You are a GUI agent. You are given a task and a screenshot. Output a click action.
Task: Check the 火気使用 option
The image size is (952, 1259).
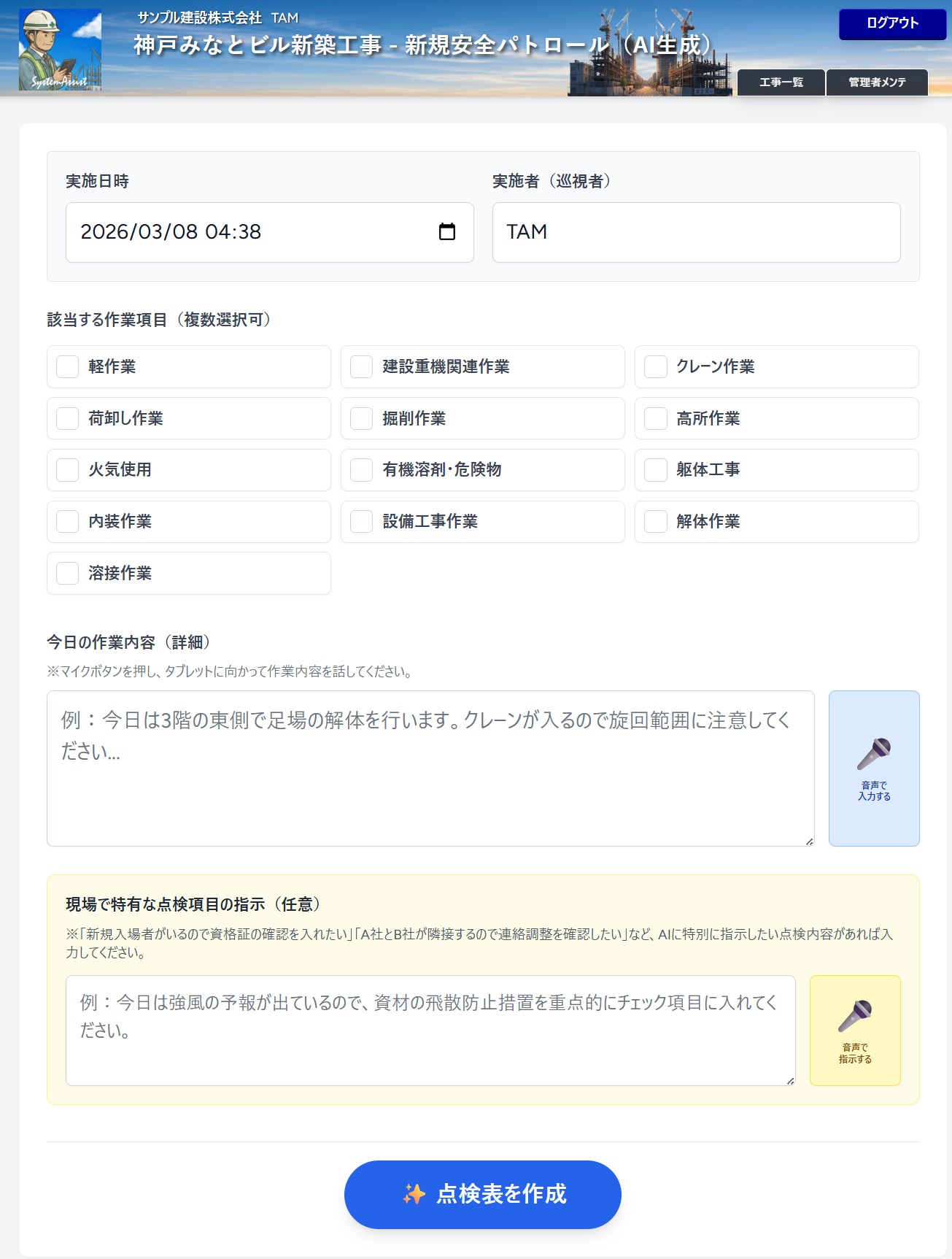(68, 469)
